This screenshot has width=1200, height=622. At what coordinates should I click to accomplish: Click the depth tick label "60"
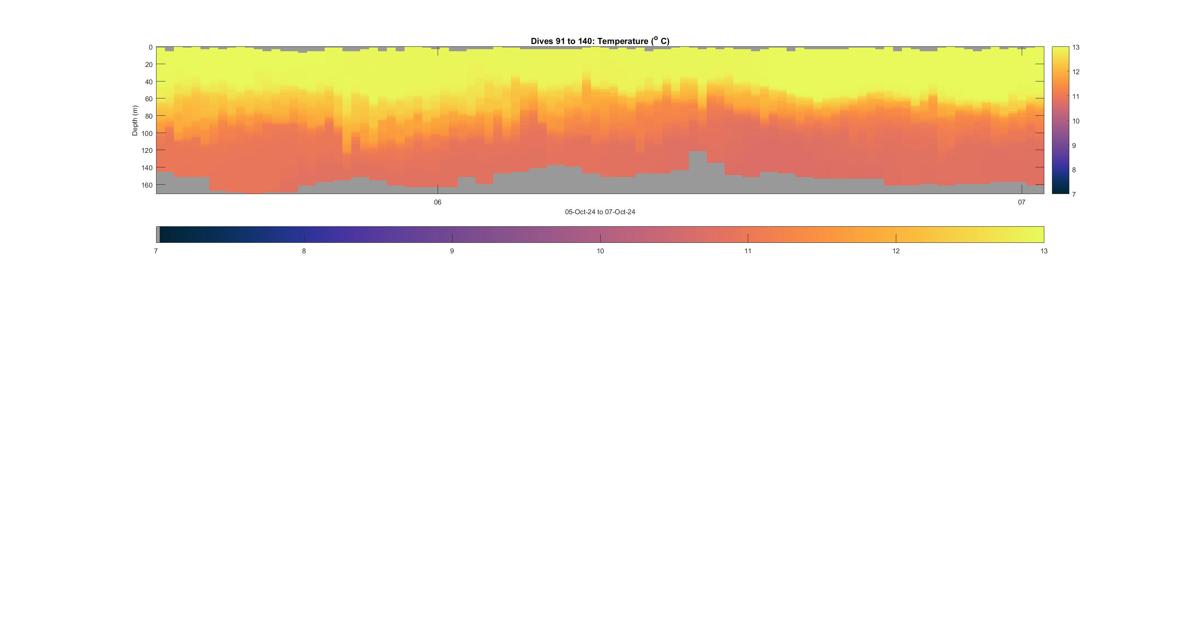pos(148,99)
